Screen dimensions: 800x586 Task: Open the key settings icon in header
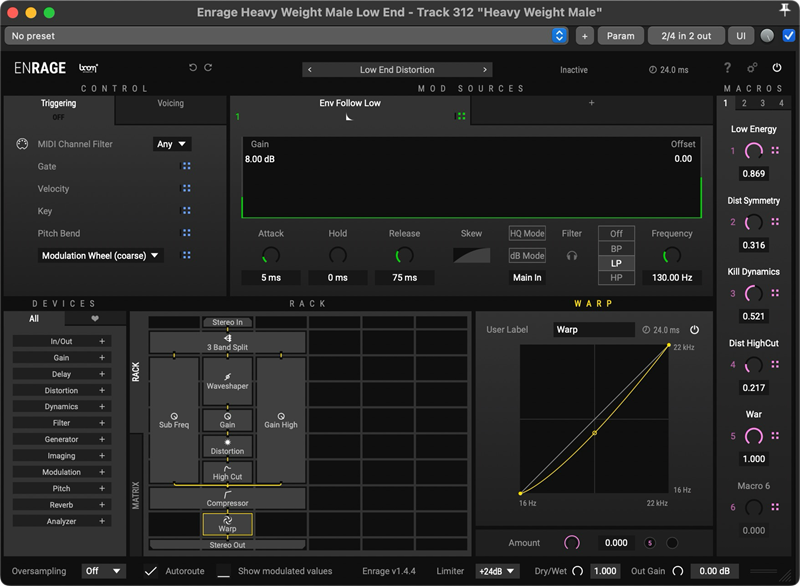[752, 68]
